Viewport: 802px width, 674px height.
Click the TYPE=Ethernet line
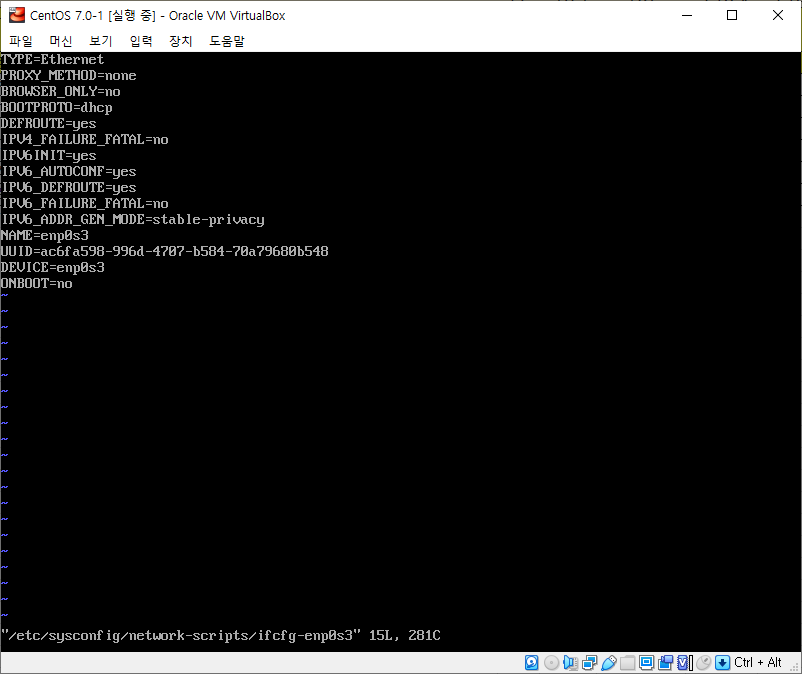(x=52, y=59)
